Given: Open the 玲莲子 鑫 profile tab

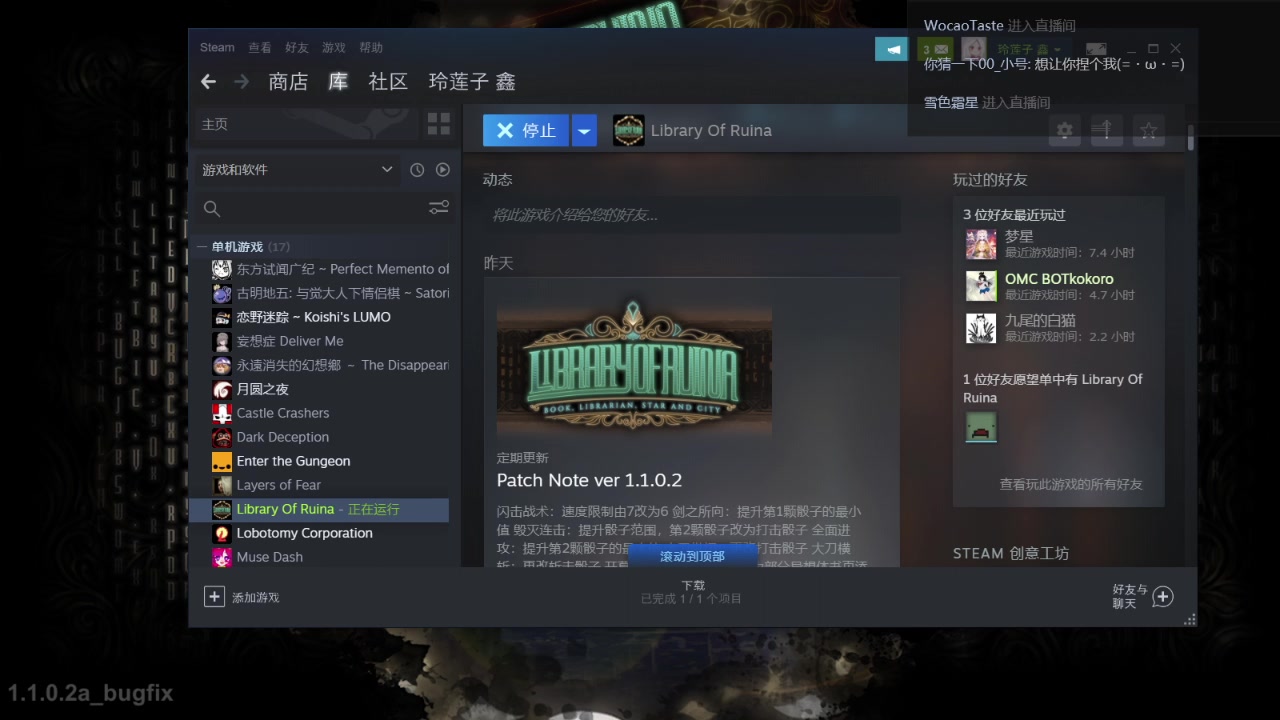Looking at the screenshot, I should pos(472,82).
